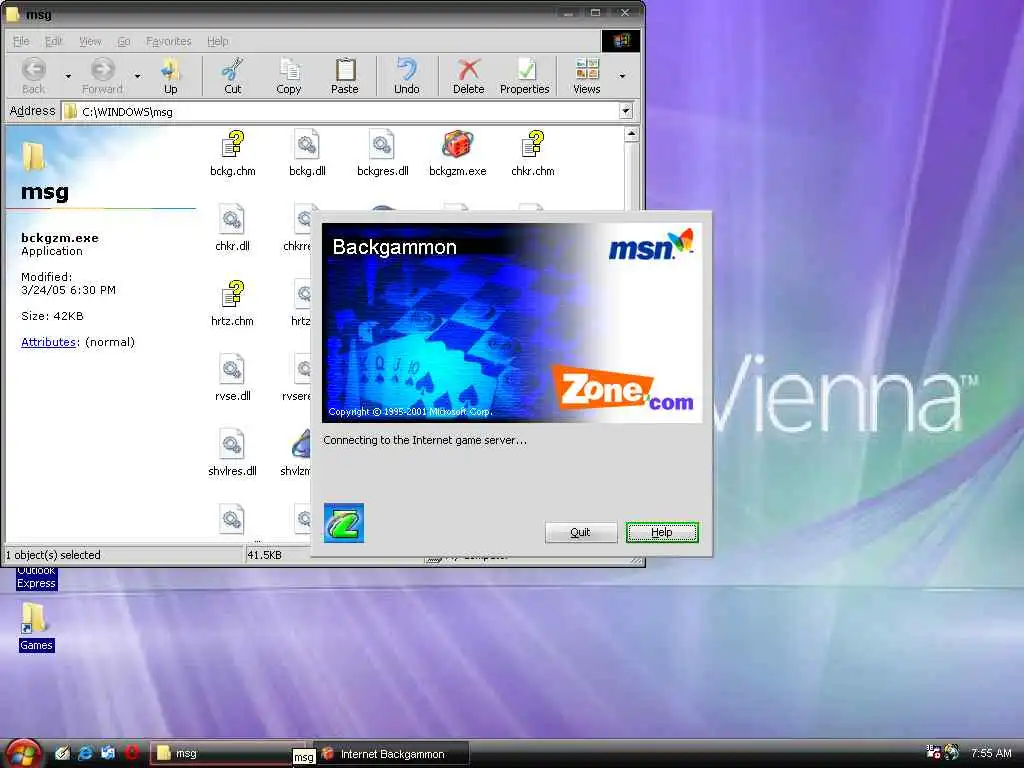
Task: Click the Windows flag throbber icon
Action: [620, 40]
